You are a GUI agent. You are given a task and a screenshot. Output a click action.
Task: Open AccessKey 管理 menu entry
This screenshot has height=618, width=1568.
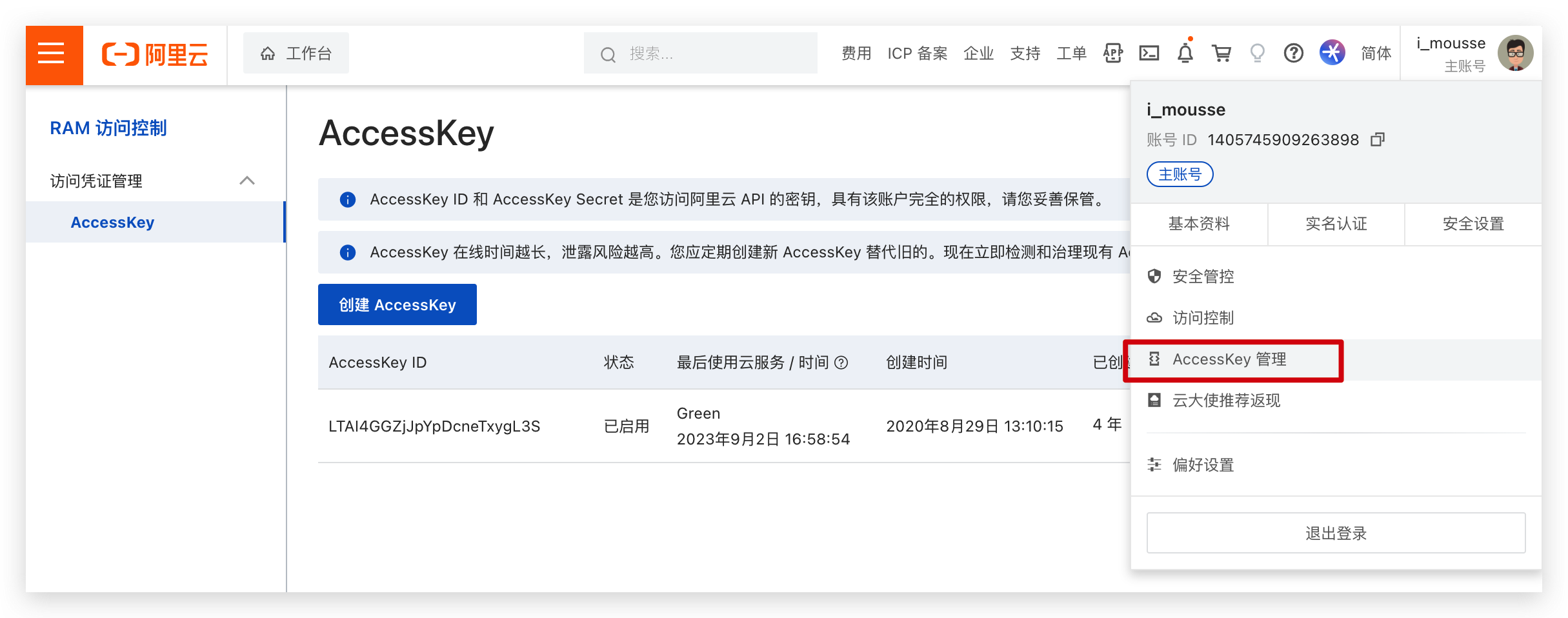tap(1336, 359)
